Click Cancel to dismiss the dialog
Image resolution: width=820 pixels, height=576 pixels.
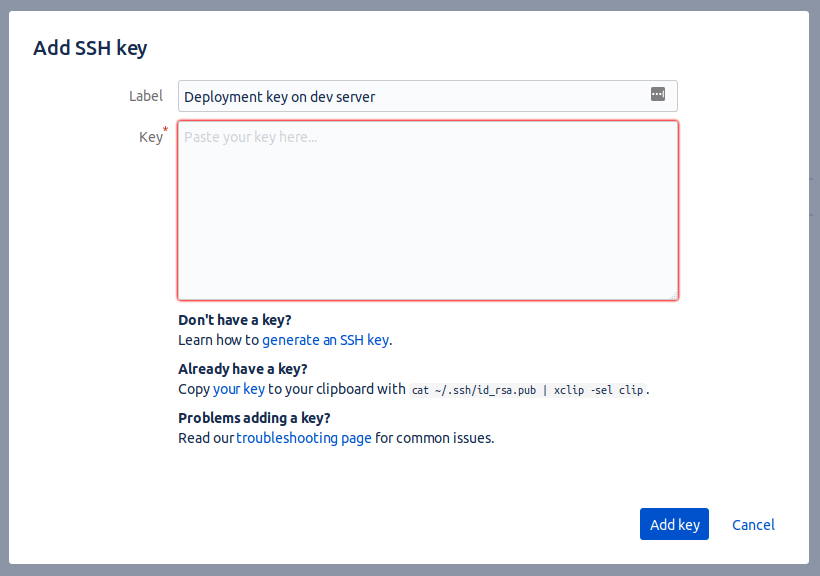coord(753,524)
